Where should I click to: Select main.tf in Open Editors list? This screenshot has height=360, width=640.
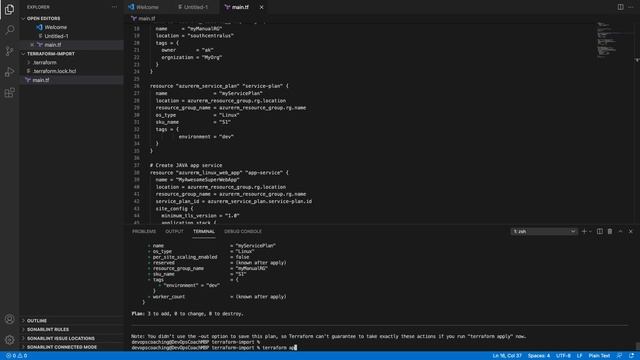[53, 45]
